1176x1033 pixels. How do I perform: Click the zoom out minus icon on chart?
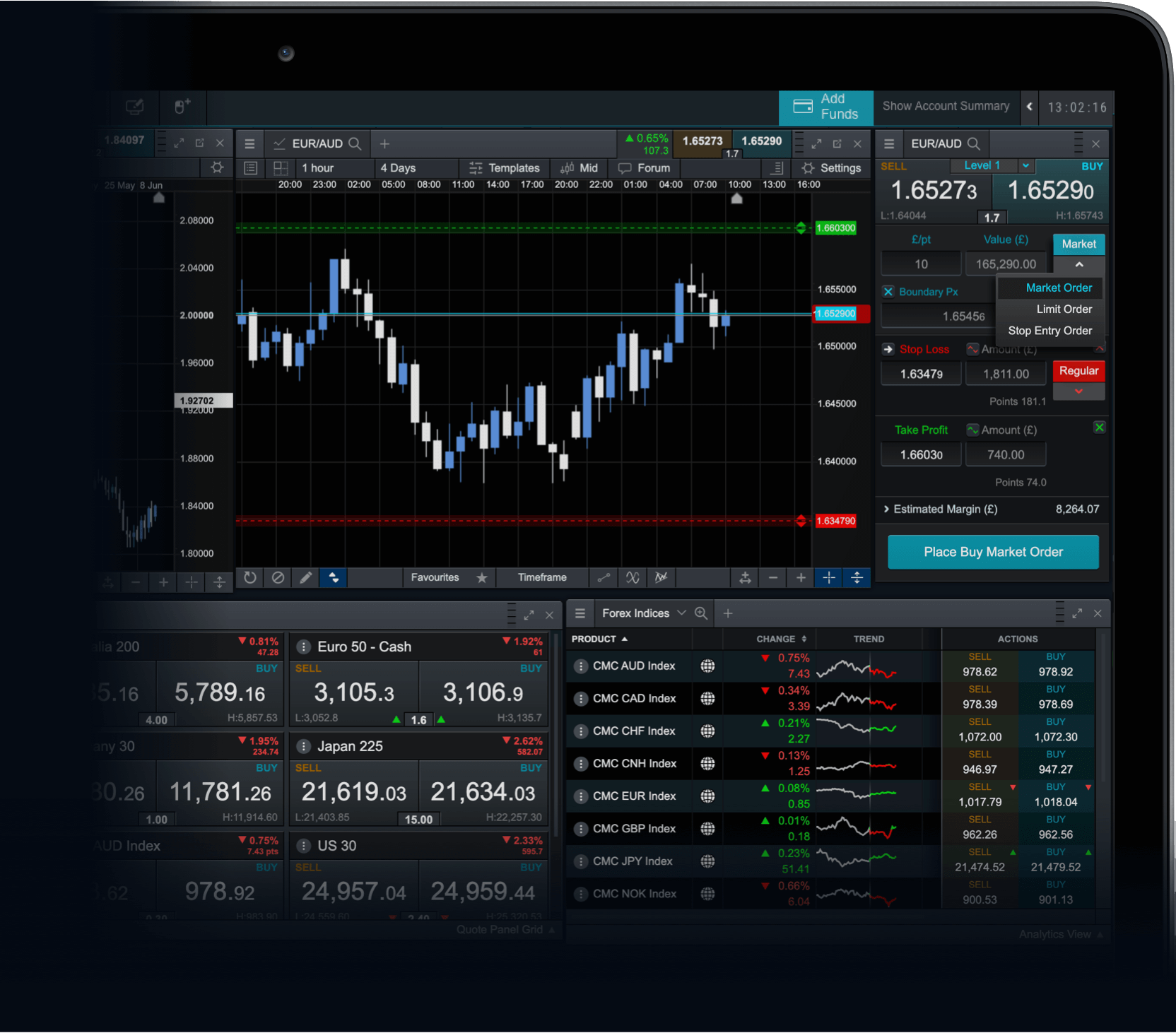pos(773,578)
